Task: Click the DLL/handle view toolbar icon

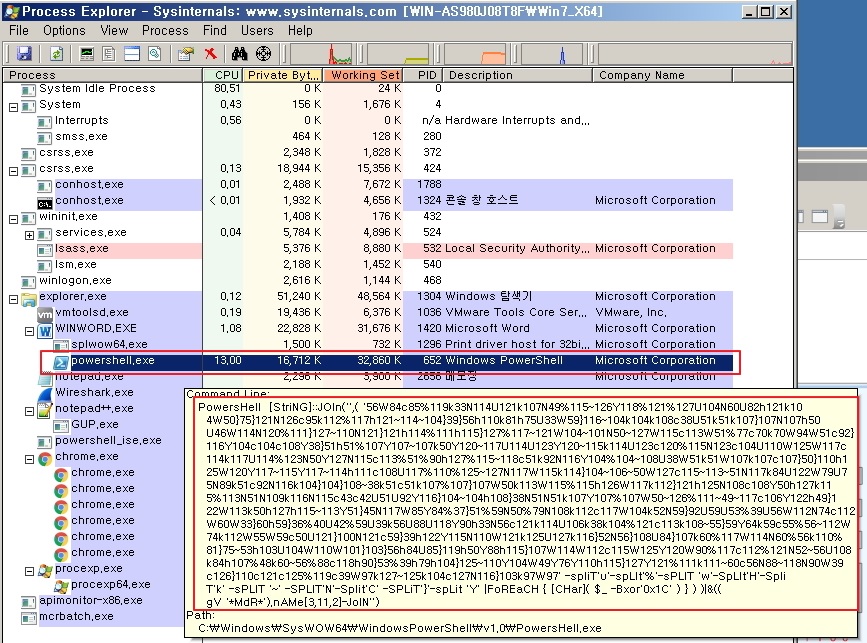Action: [x=154, y=54]
